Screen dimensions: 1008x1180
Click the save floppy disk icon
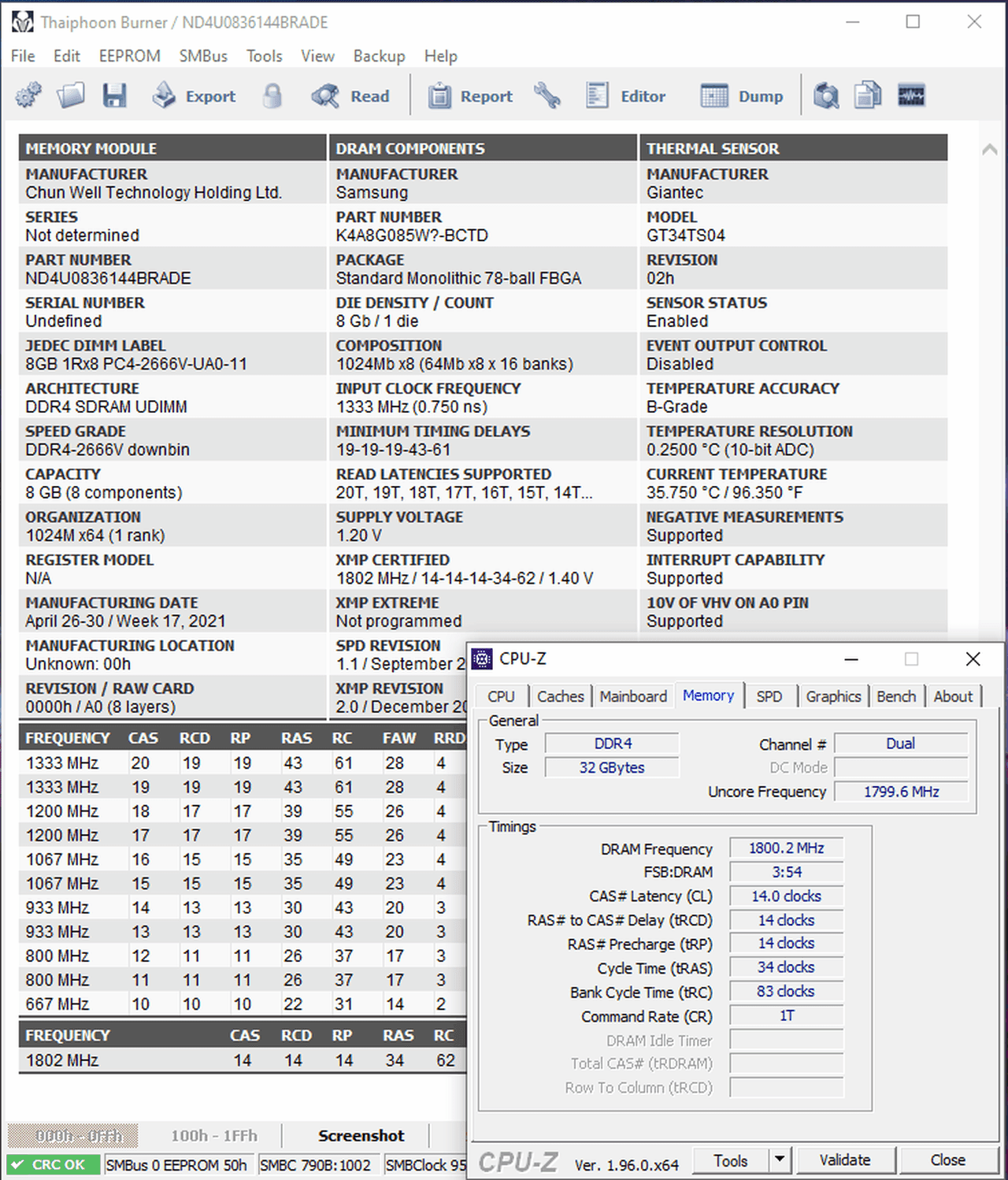coord(114,96)
